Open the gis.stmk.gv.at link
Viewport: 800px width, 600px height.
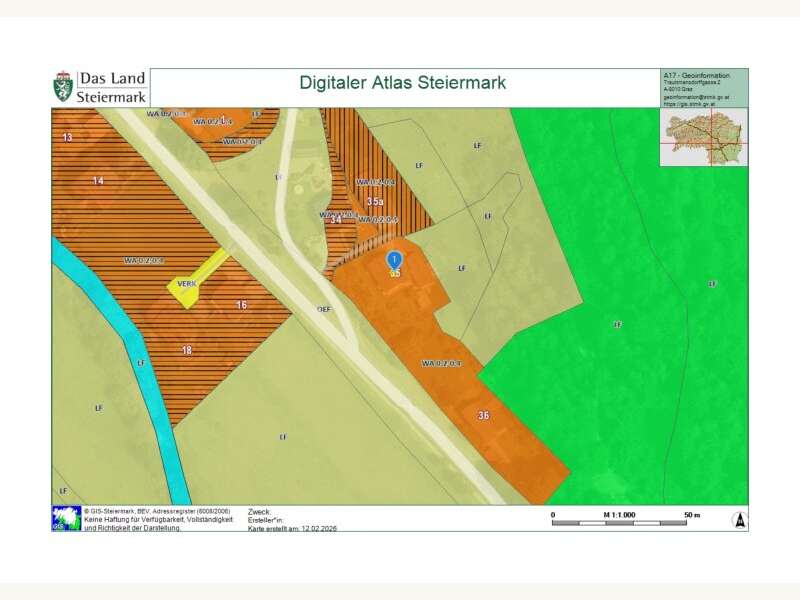[x=696, y=102]
